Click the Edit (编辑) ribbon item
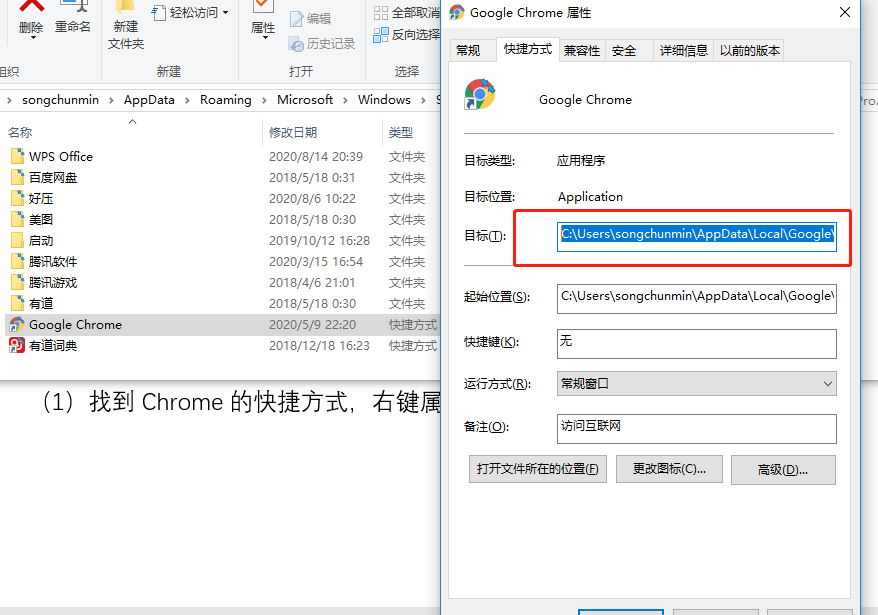 (311, 19)
